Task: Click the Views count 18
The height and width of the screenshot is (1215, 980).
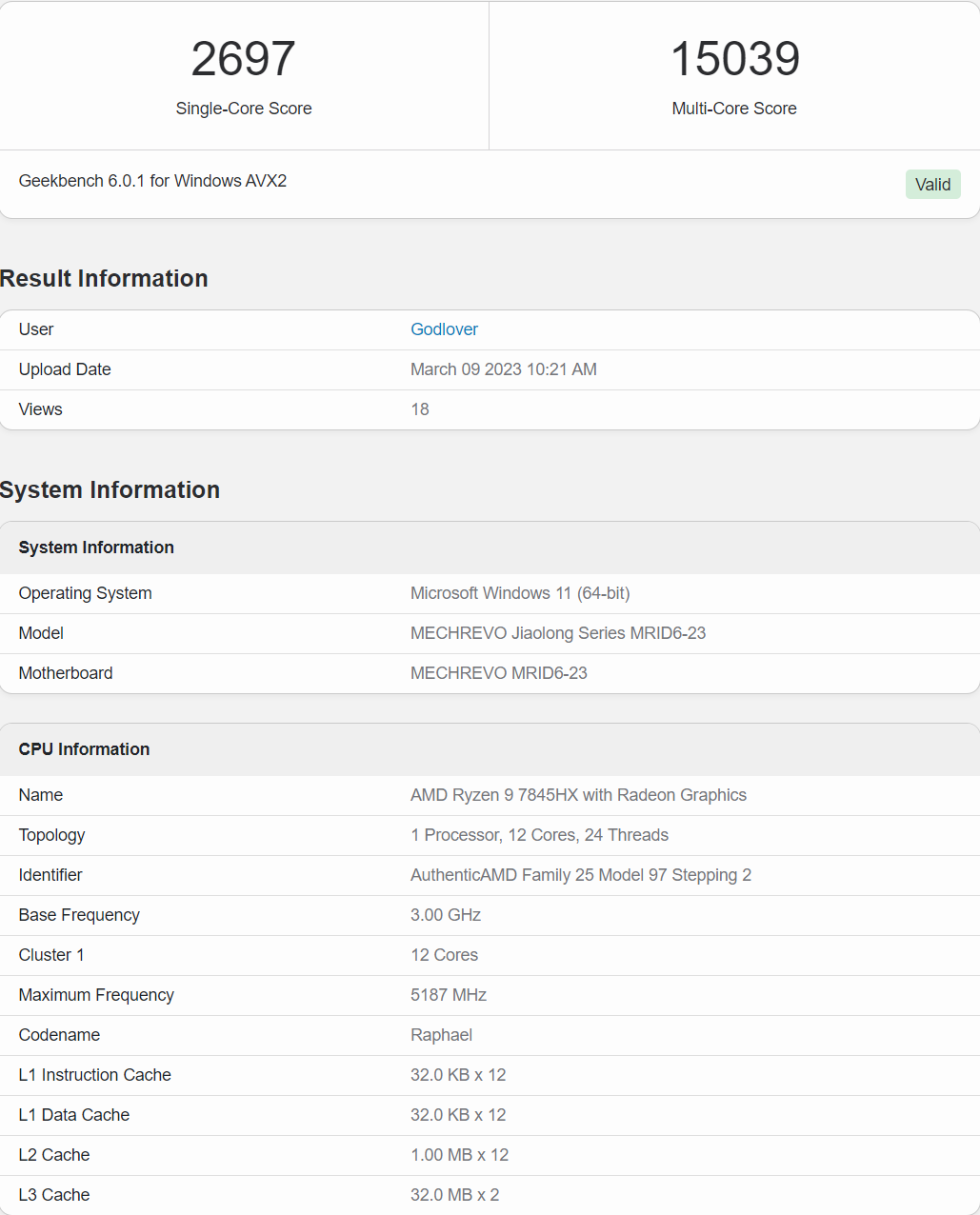Action: point(420,409)
